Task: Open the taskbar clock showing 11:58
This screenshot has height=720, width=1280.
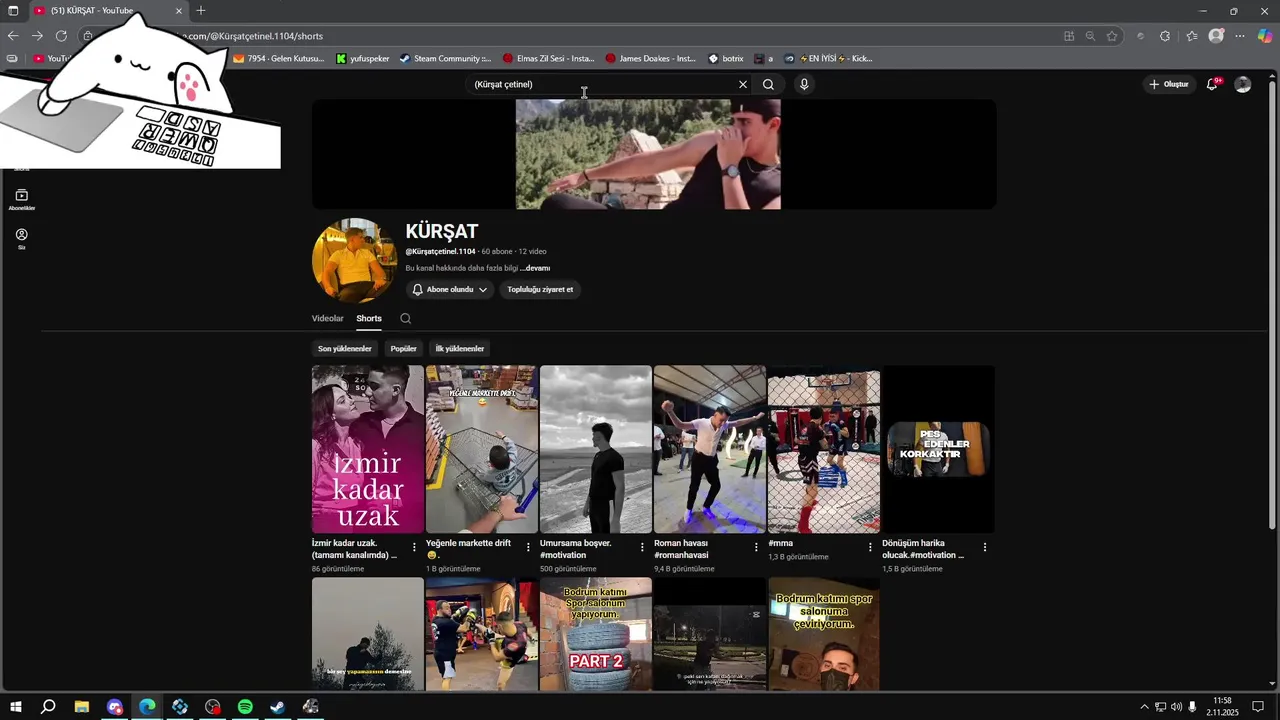Action: click(1222, 707)
